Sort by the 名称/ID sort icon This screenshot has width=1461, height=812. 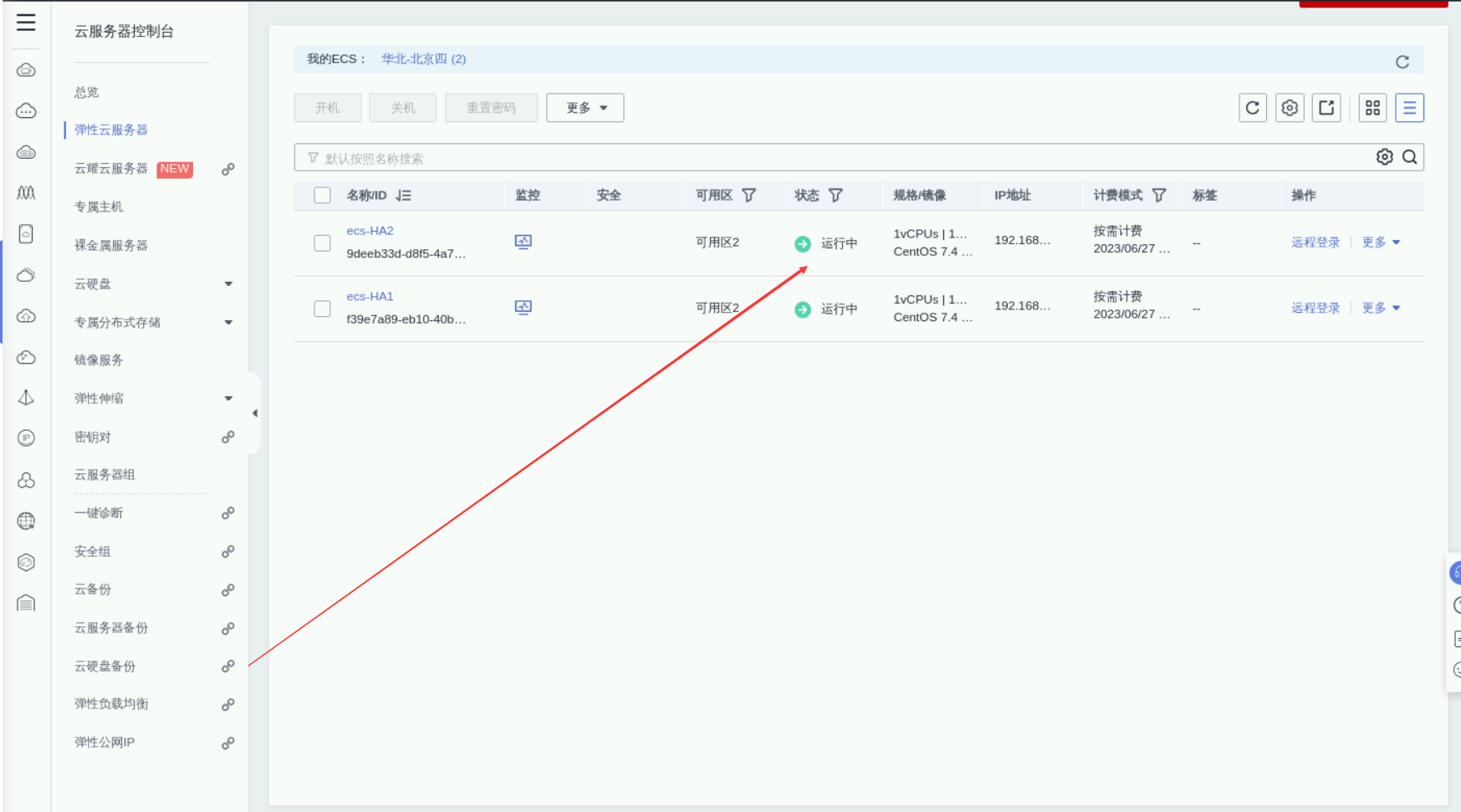(x=404, y=196)
